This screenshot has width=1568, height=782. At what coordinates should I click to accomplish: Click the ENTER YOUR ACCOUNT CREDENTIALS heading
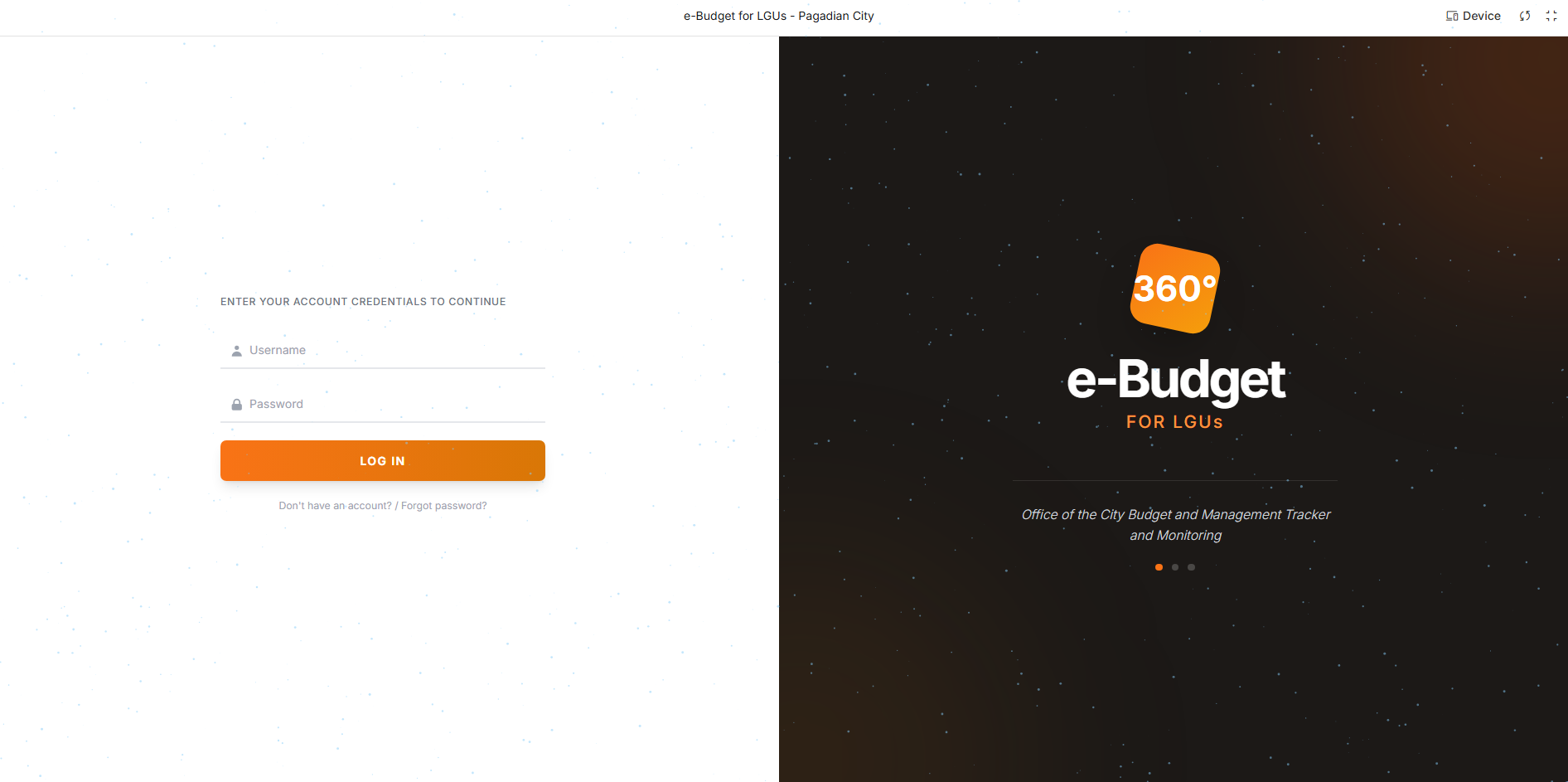pyautogui.click(x=363, y=302)
